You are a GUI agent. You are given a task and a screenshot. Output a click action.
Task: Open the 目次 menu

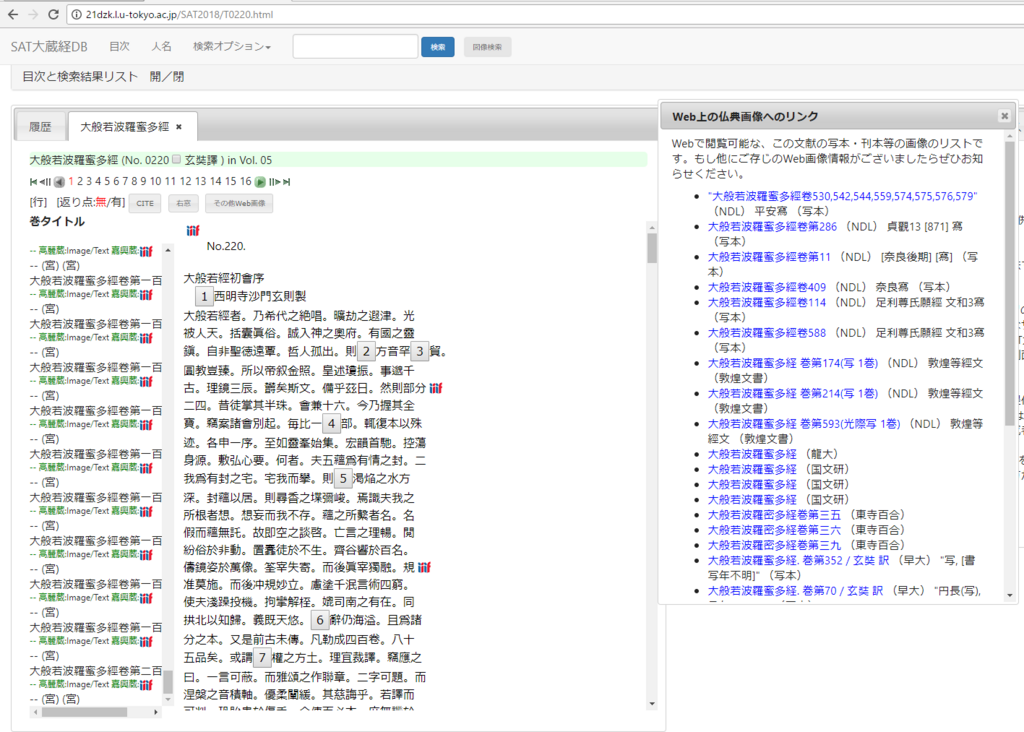pos(119,46)
